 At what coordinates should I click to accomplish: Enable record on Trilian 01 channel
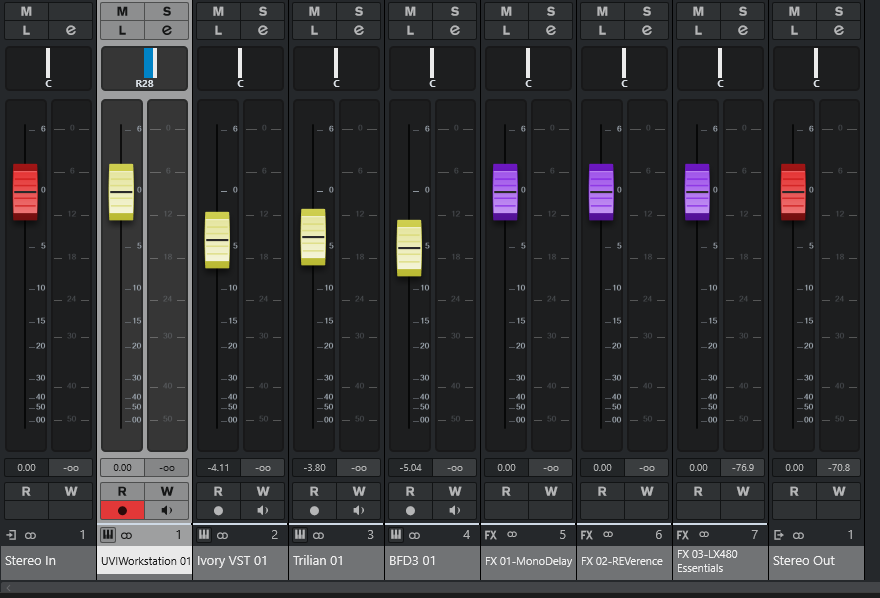pyautogui.click(x=314, y=510)
